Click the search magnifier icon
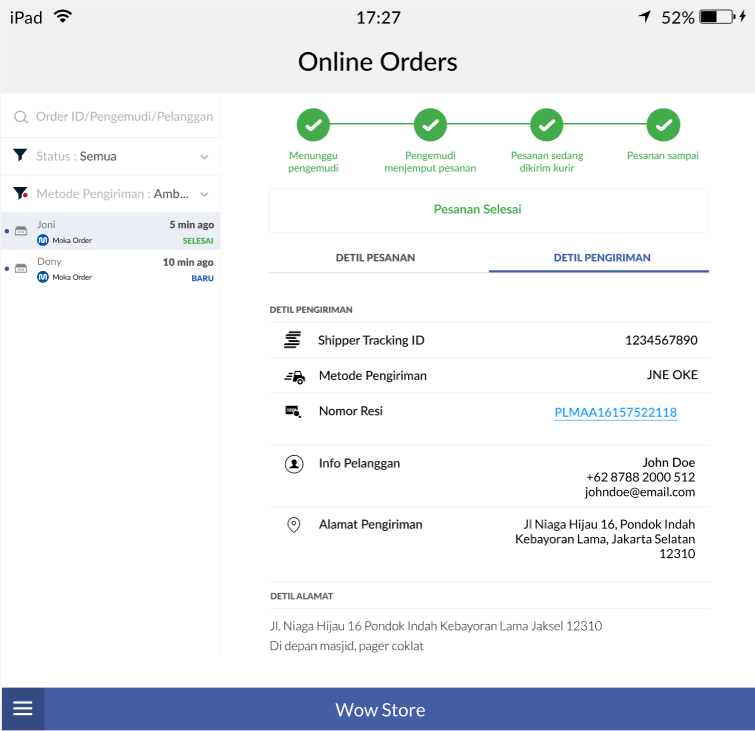The height and width of the screenshot is (731, 755). click(x=20, y=117)
